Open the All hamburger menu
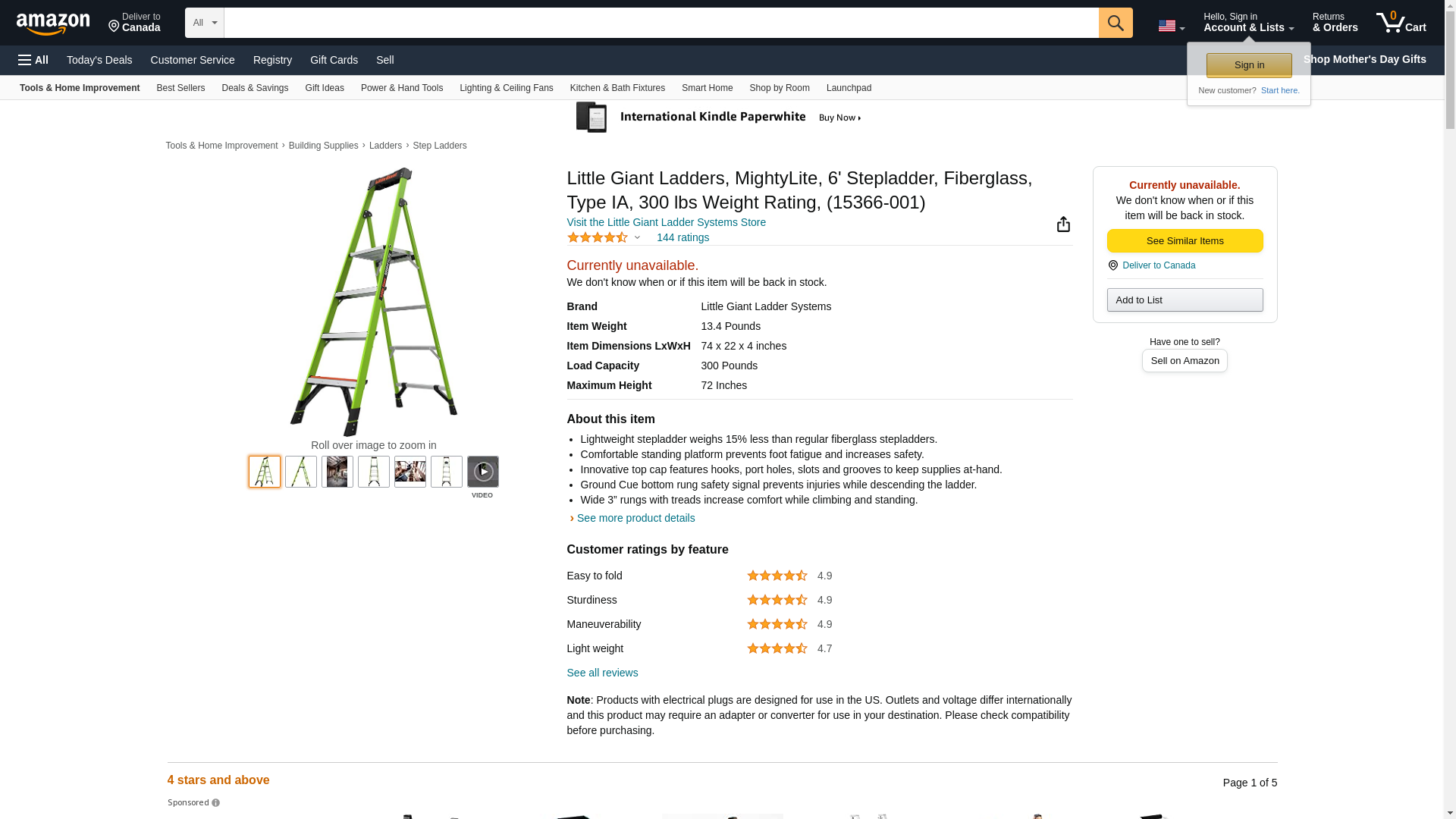1456x819 pixels. pos(33,60)
